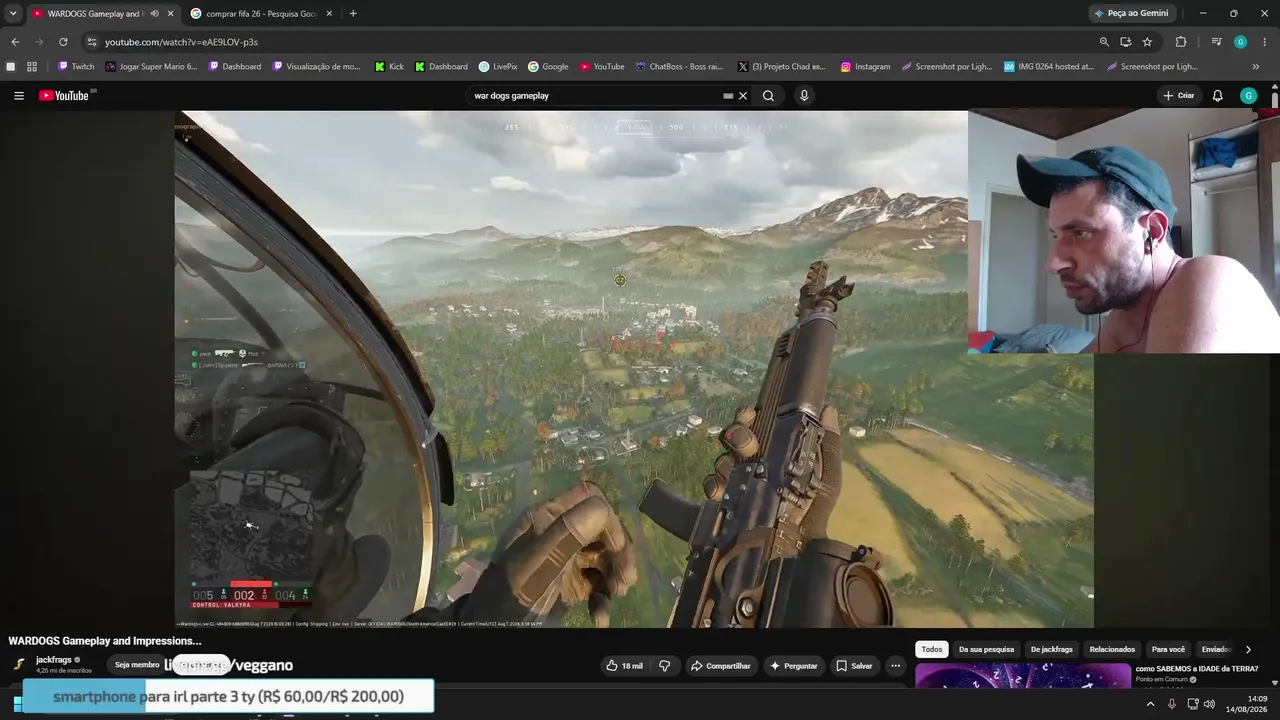Open the apps grid in bookmarks bar

point(32,67)
